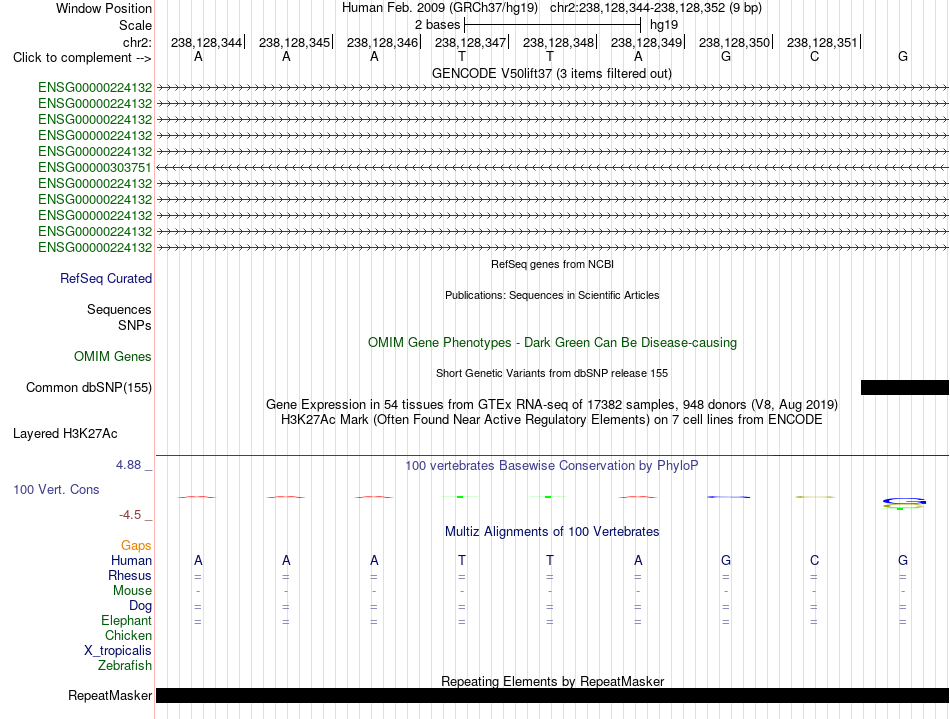Click the black RepeatMasker repeat bar
950x719 pixels.
tap(552, 695)
